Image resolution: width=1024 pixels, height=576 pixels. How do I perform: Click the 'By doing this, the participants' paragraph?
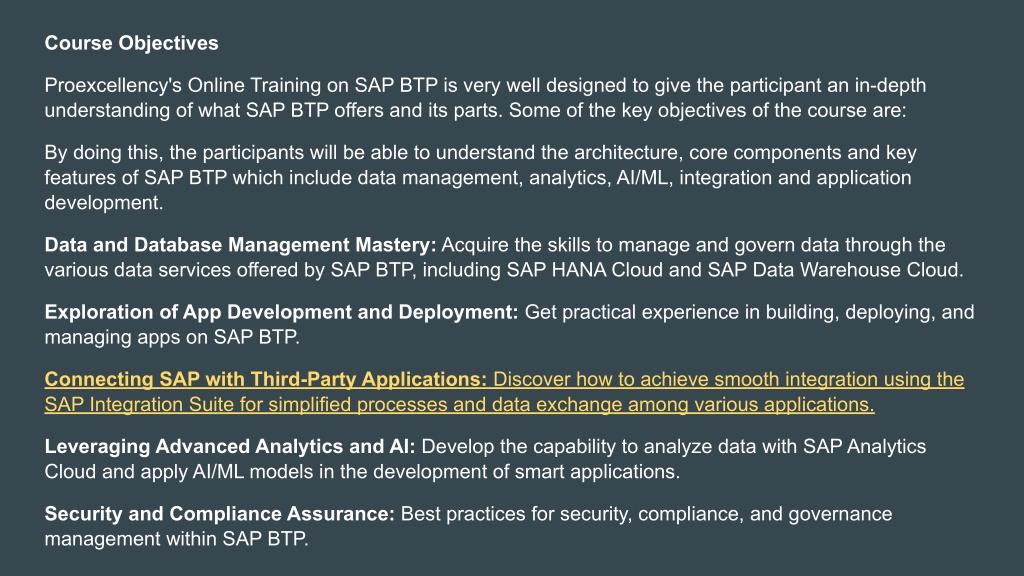click(x=480, y=178)
